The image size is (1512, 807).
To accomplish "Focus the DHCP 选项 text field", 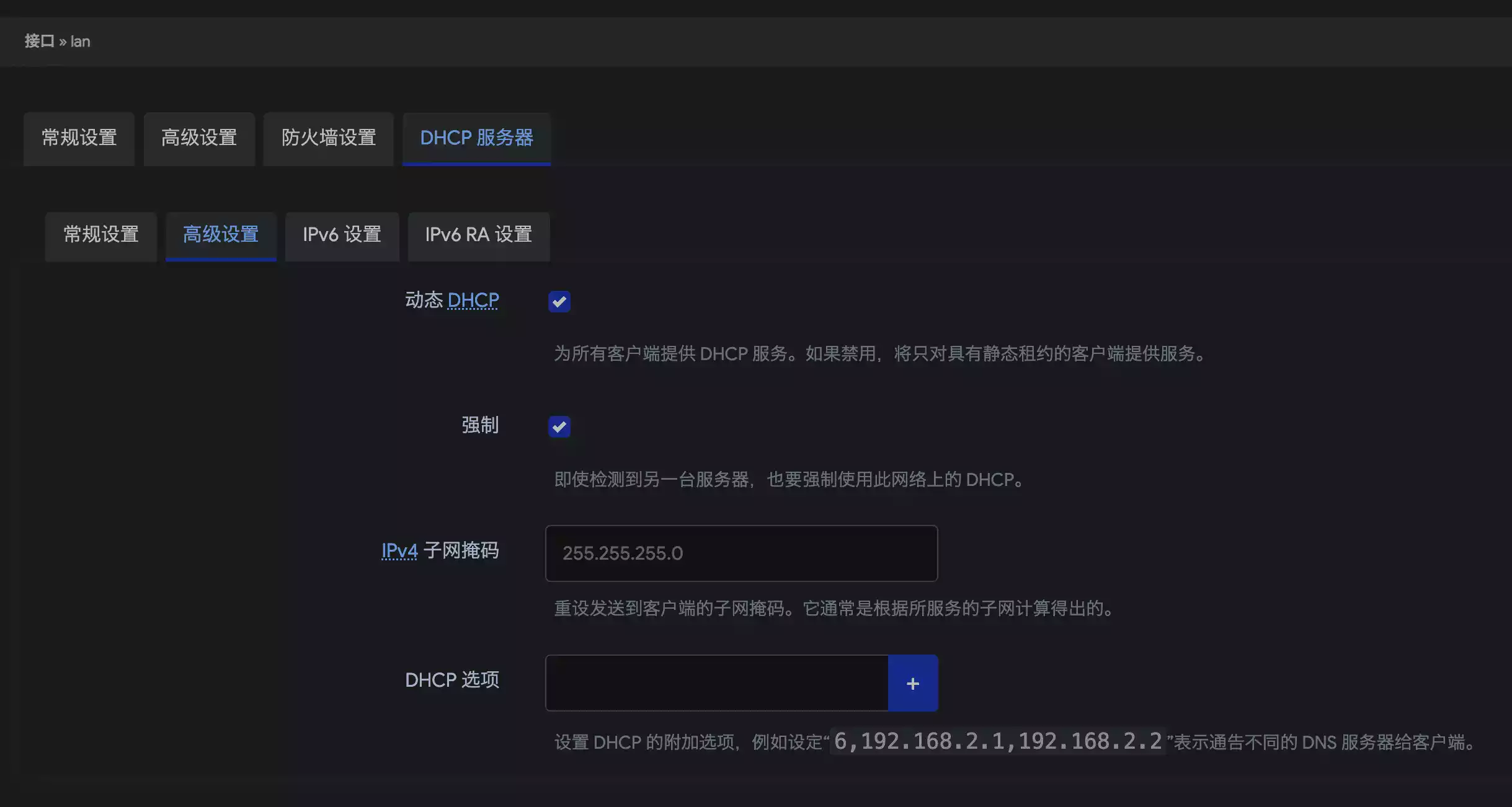I will click(x=716, y=683).
